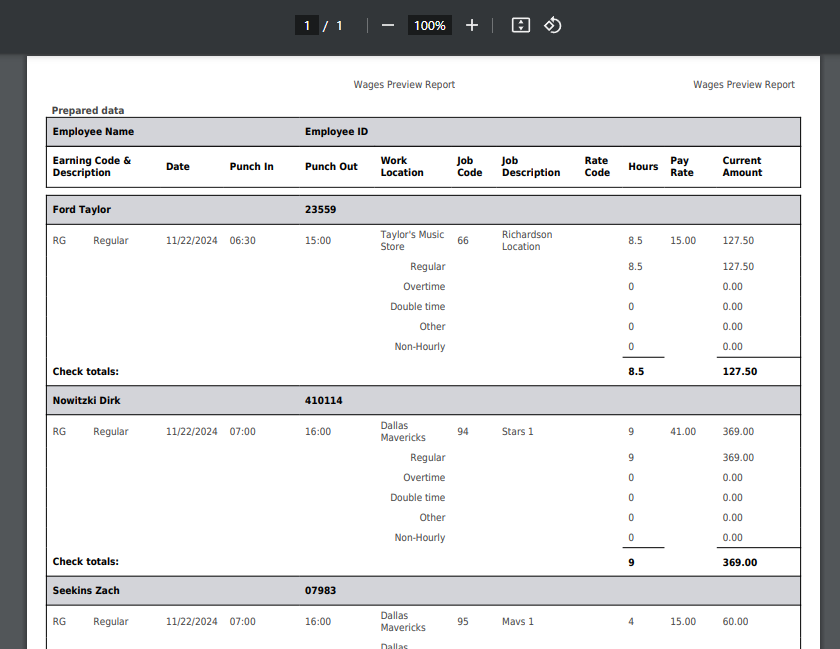Select employee ID 07983
This screenshot has height=649, width=840.
(x=320, y=591)
